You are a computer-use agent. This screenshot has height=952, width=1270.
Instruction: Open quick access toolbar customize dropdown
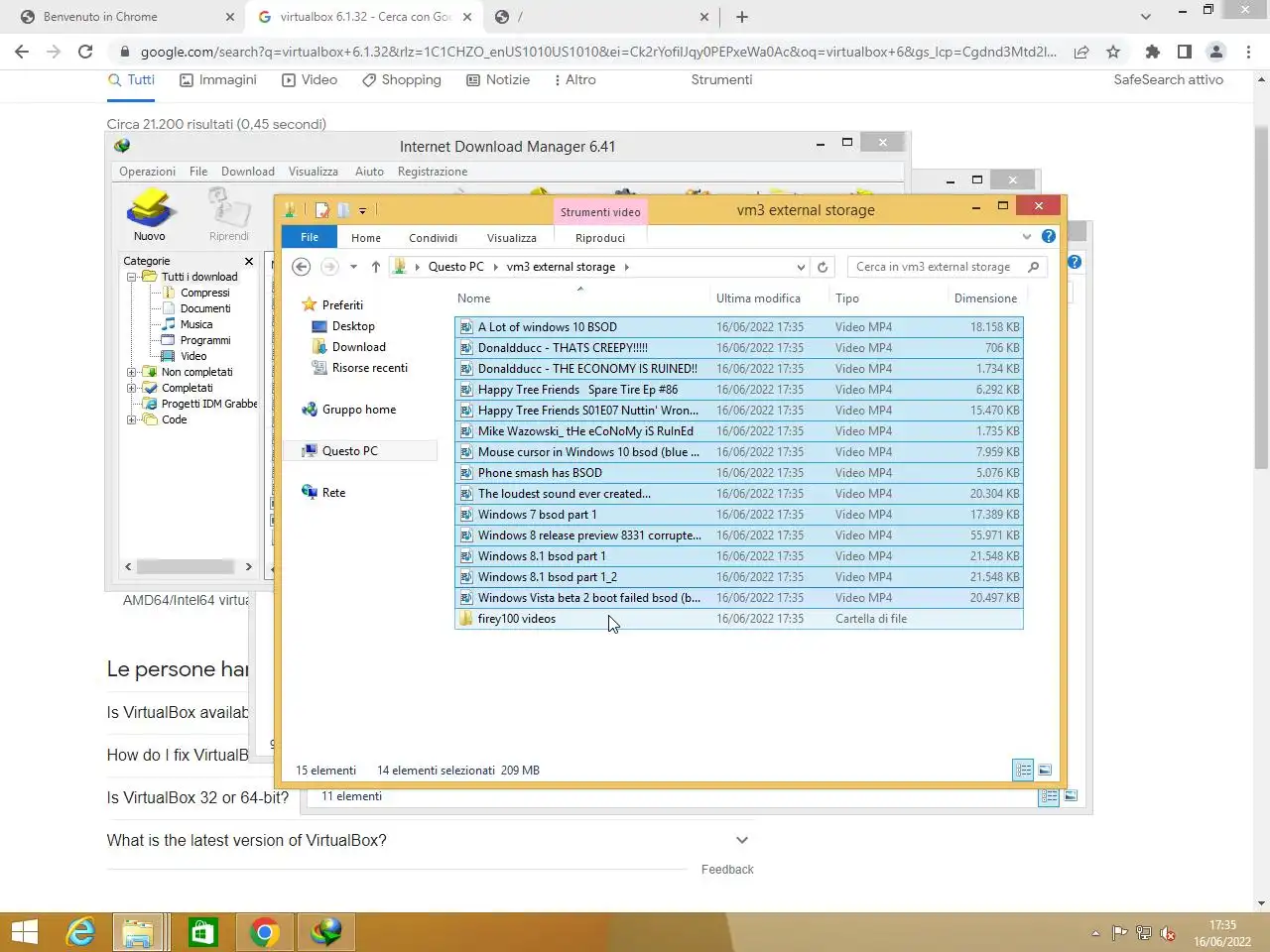click(362, 210)
